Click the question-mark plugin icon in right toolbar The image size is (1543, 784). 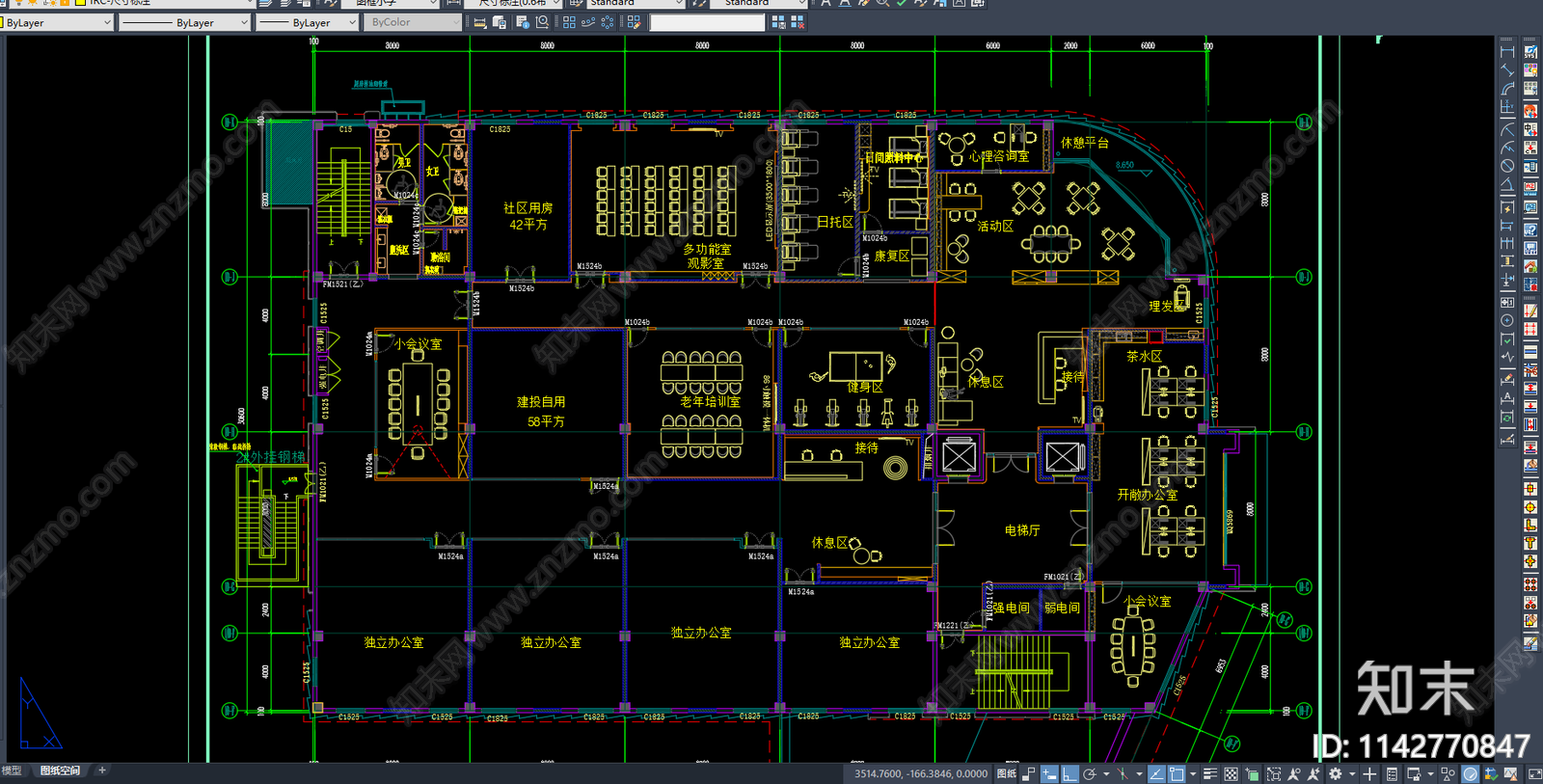coord(1530,229)
